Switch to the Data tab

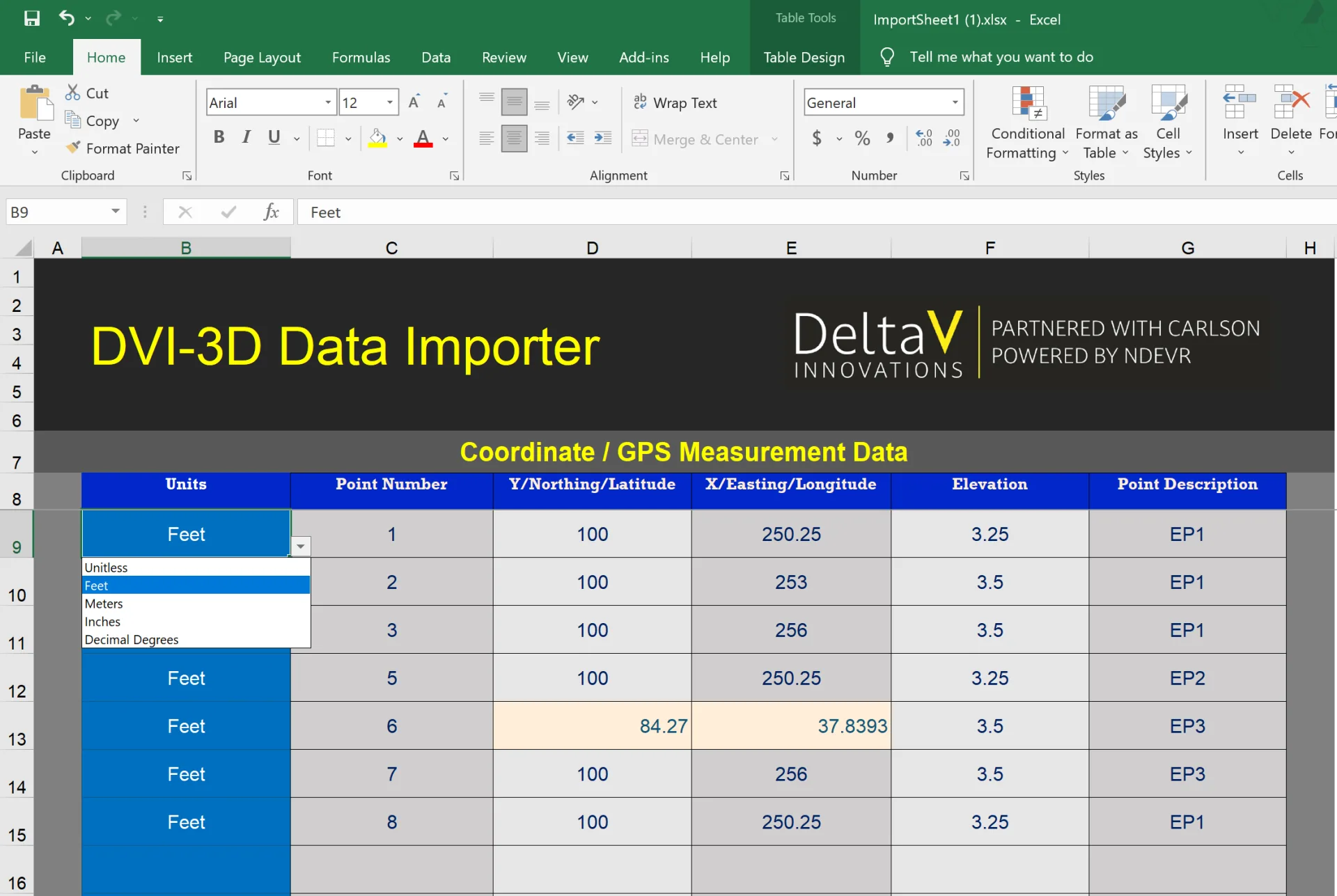436,57
